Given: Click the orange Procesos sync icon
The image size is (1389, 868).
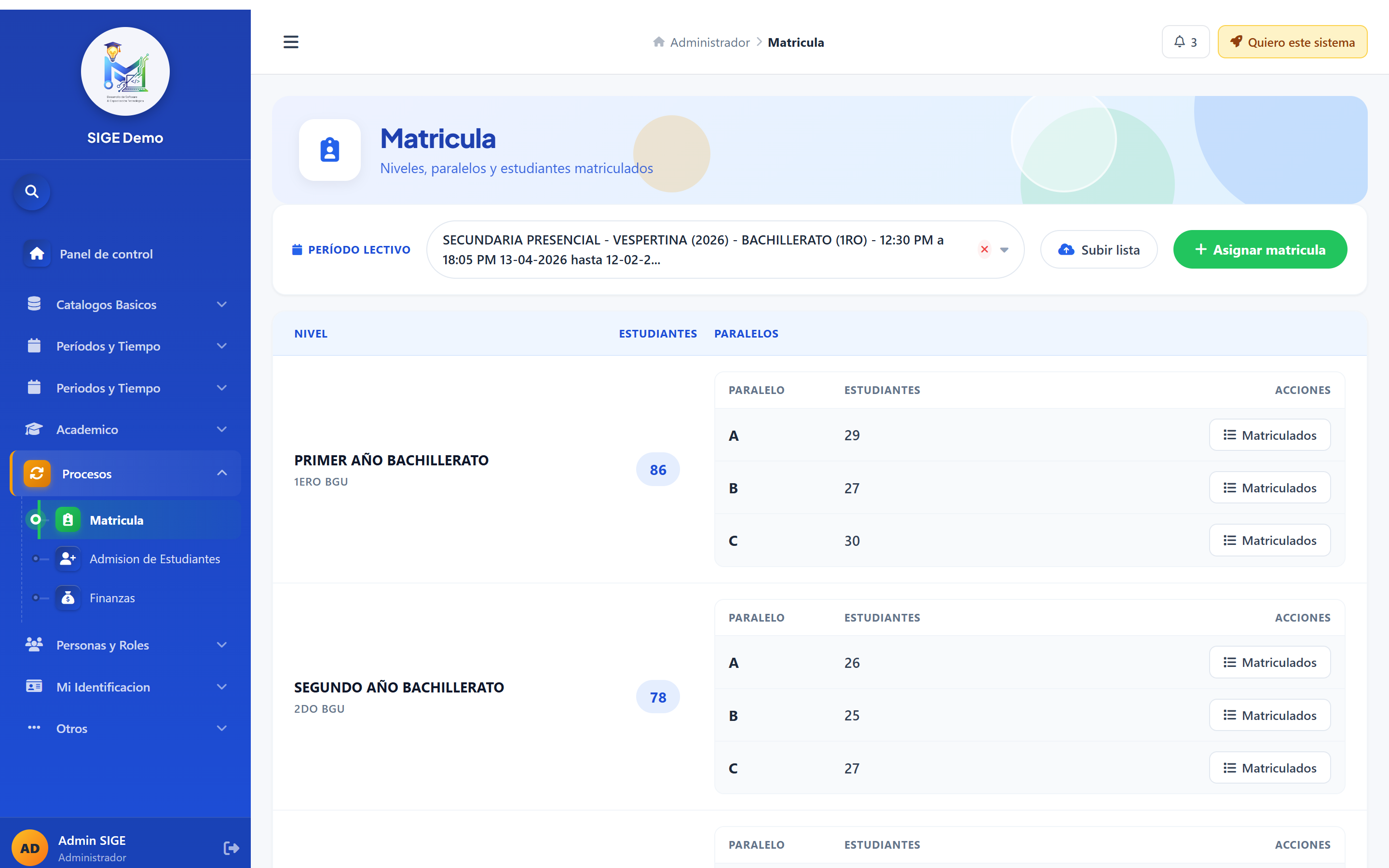Looking at the screenshot, I should click(37, 474).
